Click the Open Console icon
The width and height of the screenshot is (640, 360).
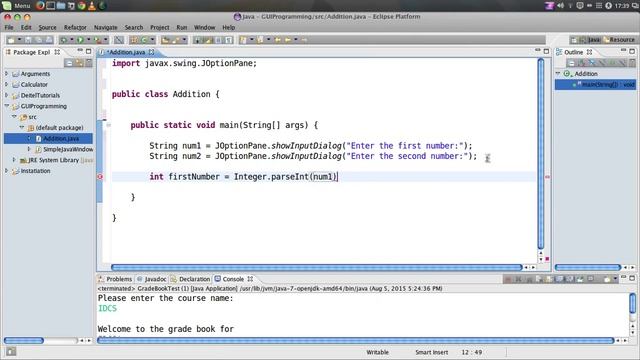click(607, 279)
